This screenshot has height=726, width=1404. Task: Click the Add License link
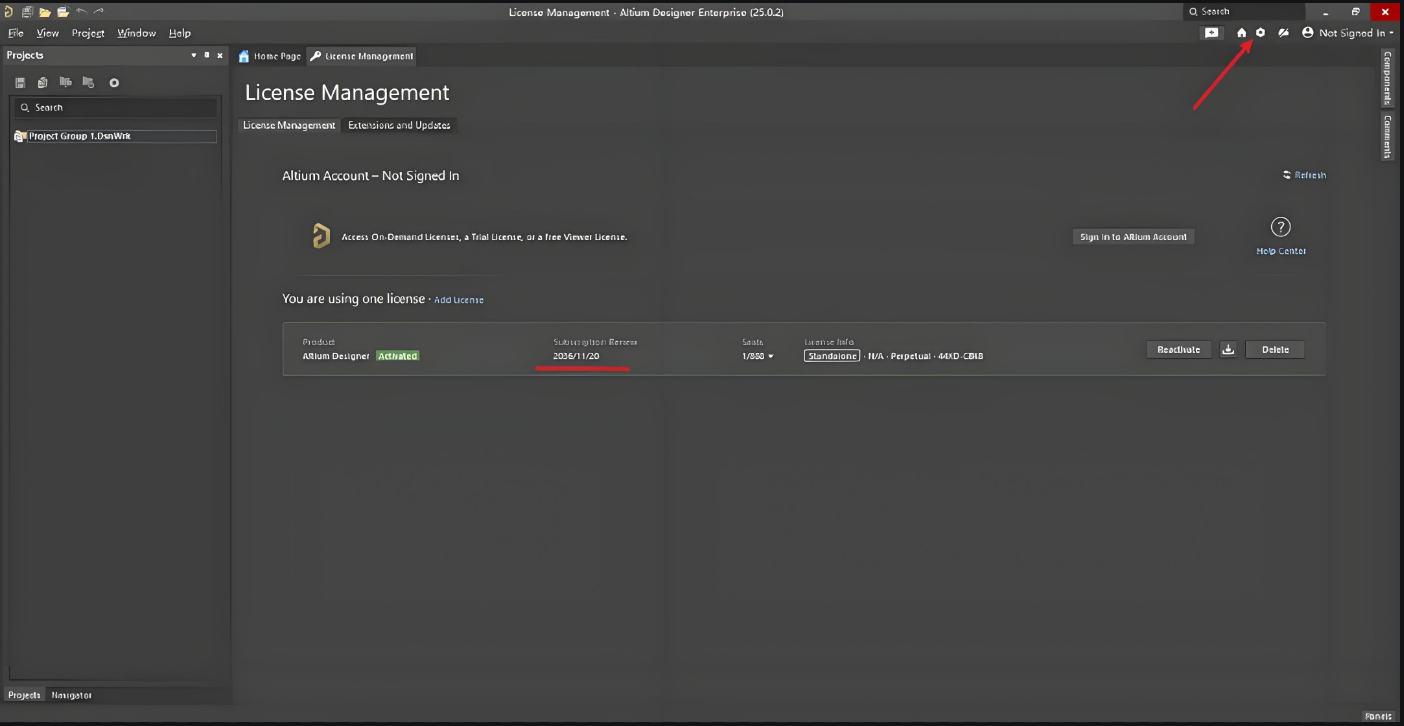[459, 300]
